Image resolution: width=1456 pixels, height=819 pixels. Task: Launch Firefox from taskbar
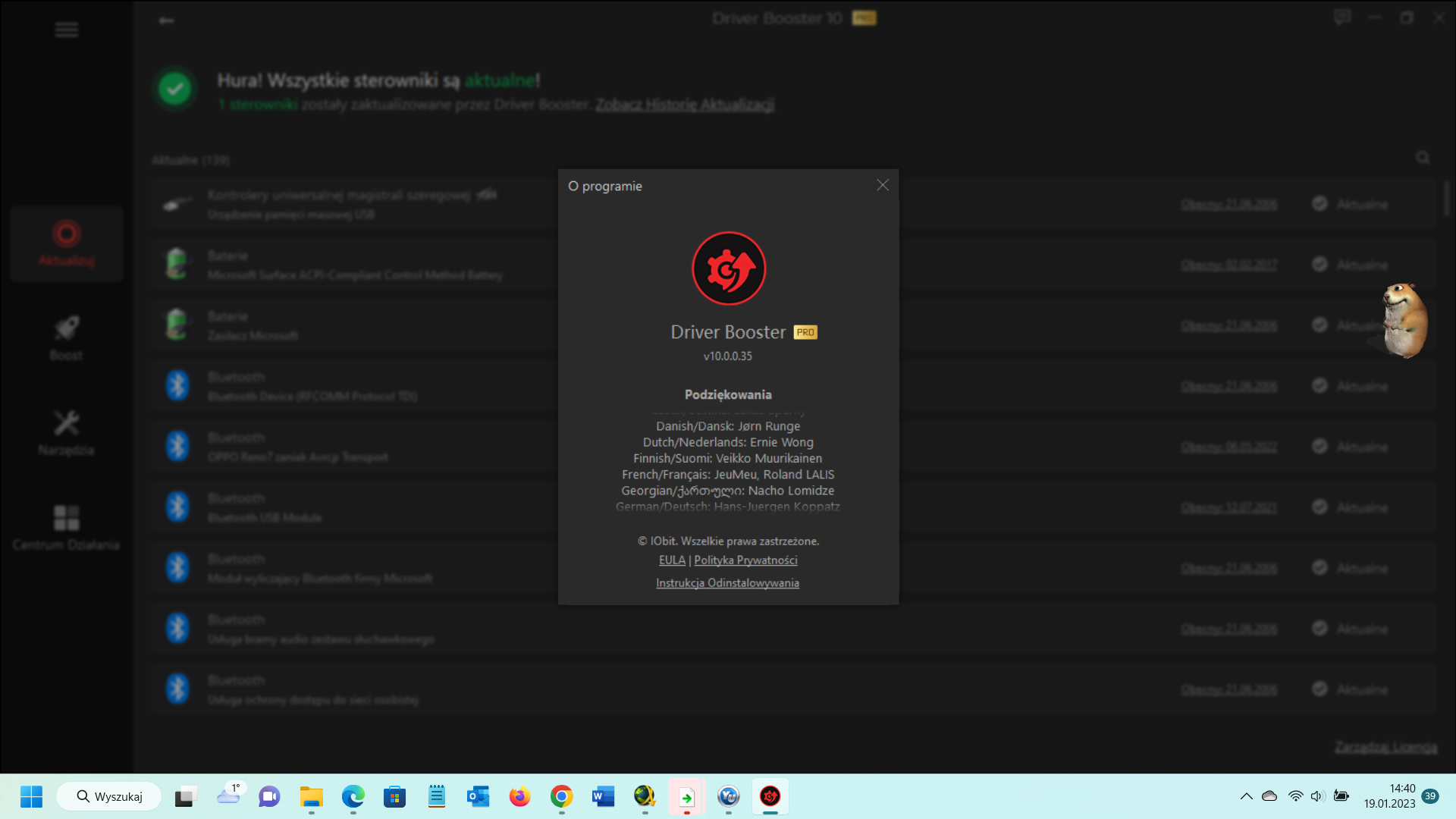pos(519,796)
